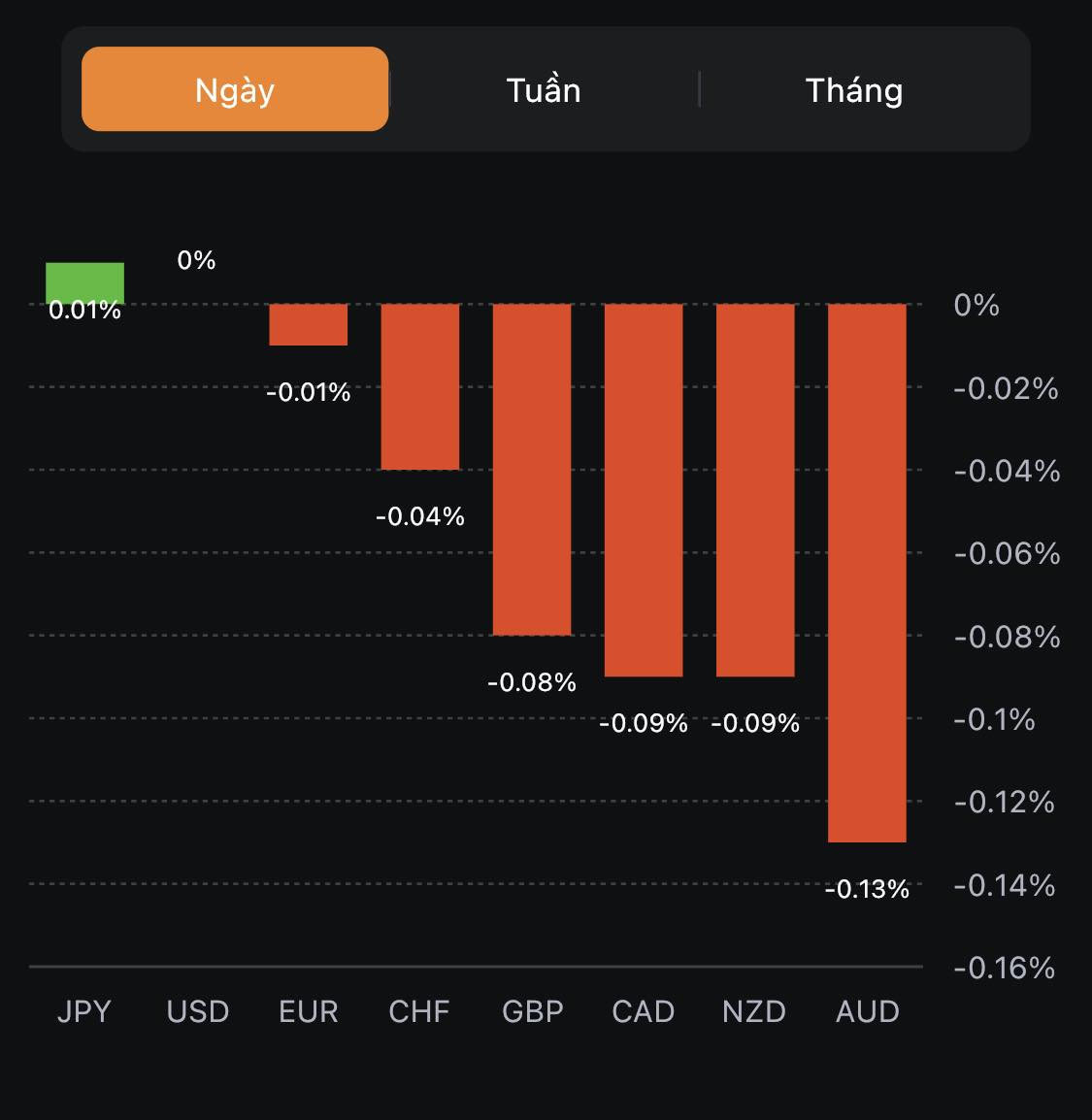Tap the GBP bar in chart
This screenshot has height=1120, width=1092.
pyautogui.click(x=532, y=469)
